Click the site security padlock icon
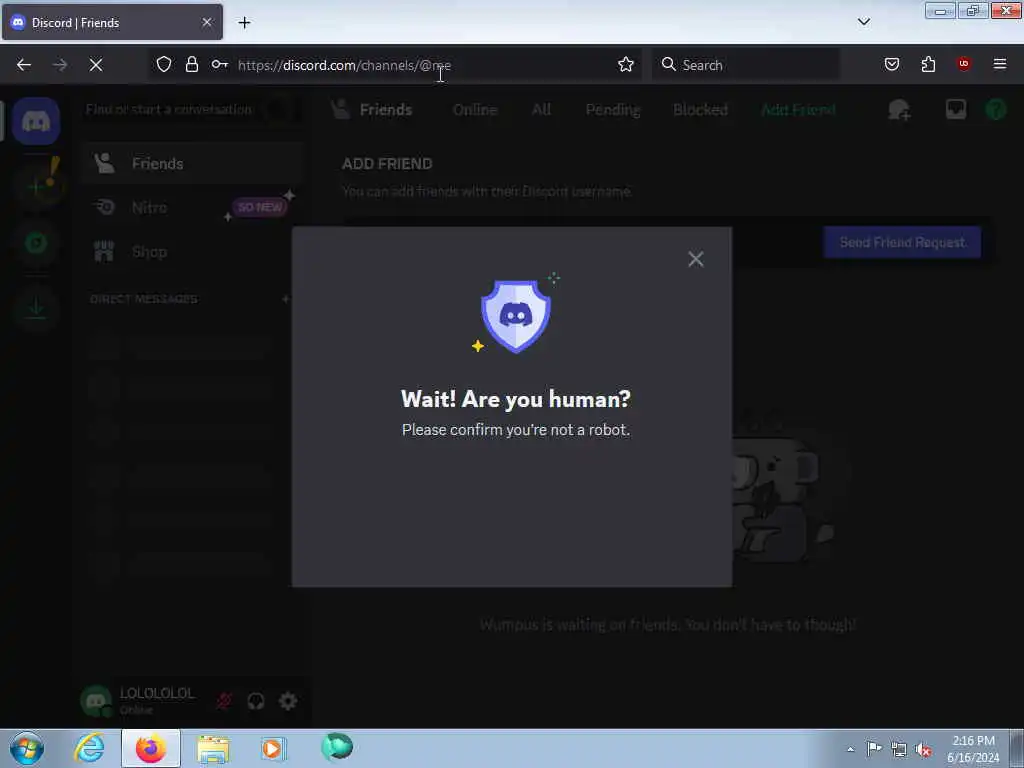This screenshot has width=1024, height=768. (x=191, y=64)
